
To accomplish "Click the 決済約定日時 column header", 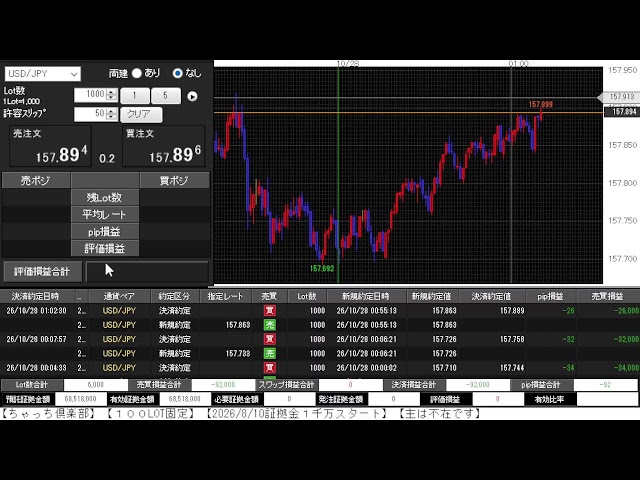I will [38, 296].
